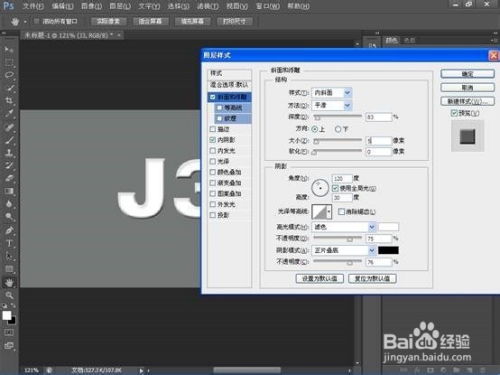Select the Brush tool
The width and height of the screenshot is (500, 375).
click(9, 140)
